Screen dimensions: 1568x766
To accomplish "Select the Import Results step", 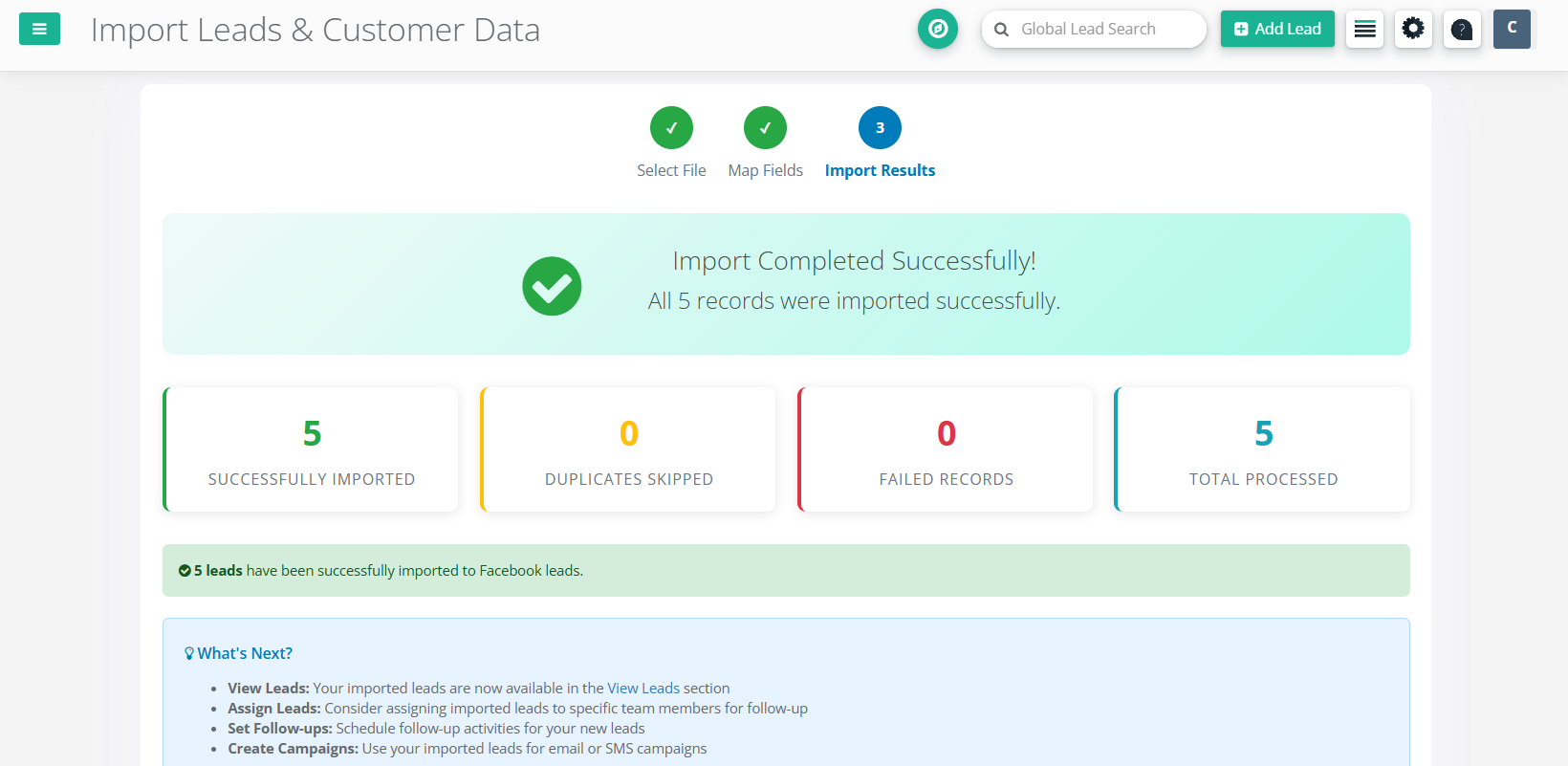I will pos(880,128).
